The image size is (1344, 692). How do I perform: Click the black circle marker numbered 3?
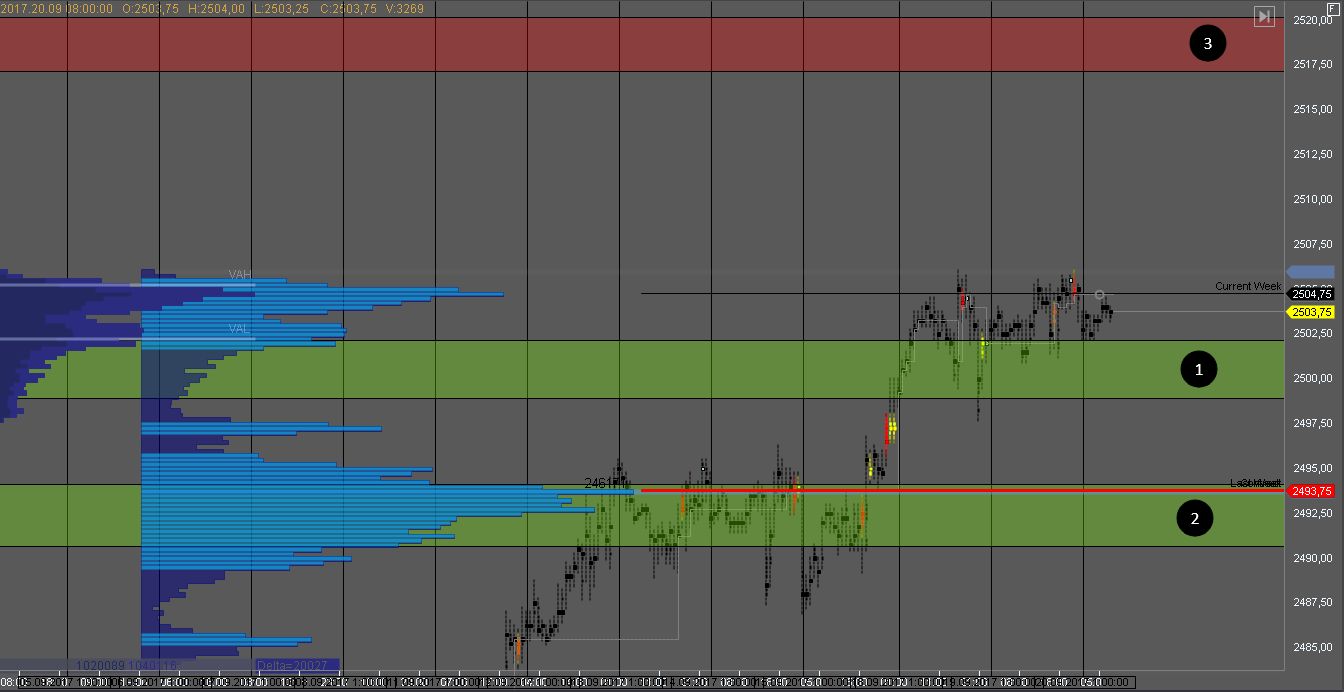[1207, 43]
